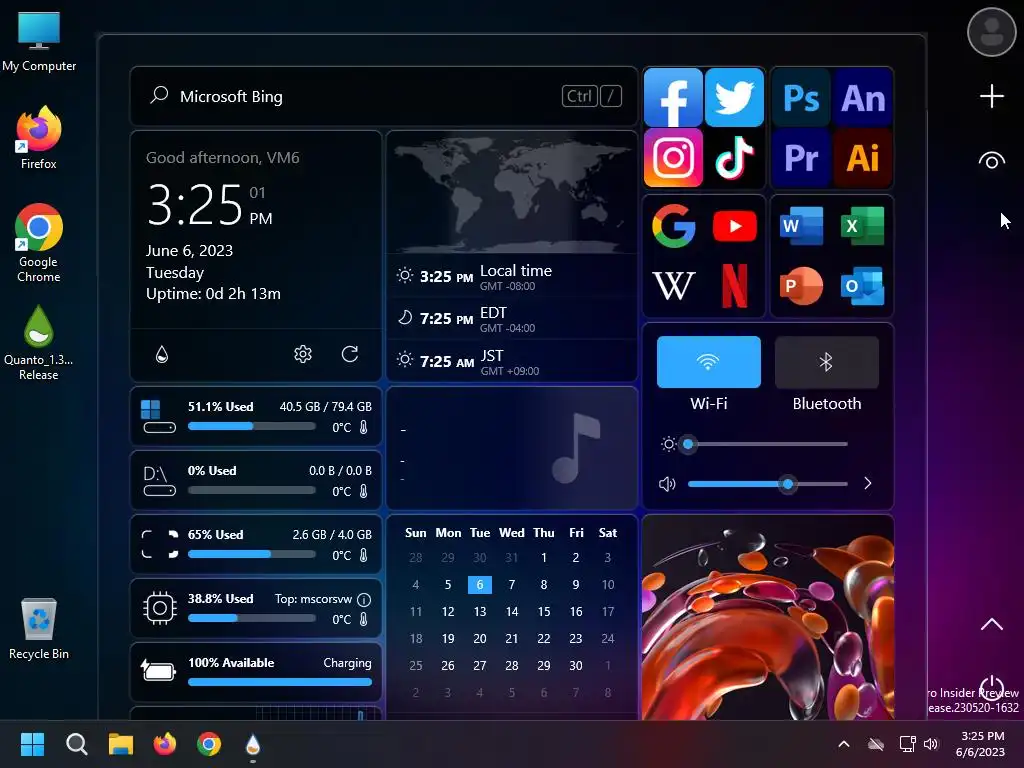Viewport: 1024px width, 768px height.
Task: Click the settings gear in clock widget
Action: pyautogui.click(x=303, y=354)
